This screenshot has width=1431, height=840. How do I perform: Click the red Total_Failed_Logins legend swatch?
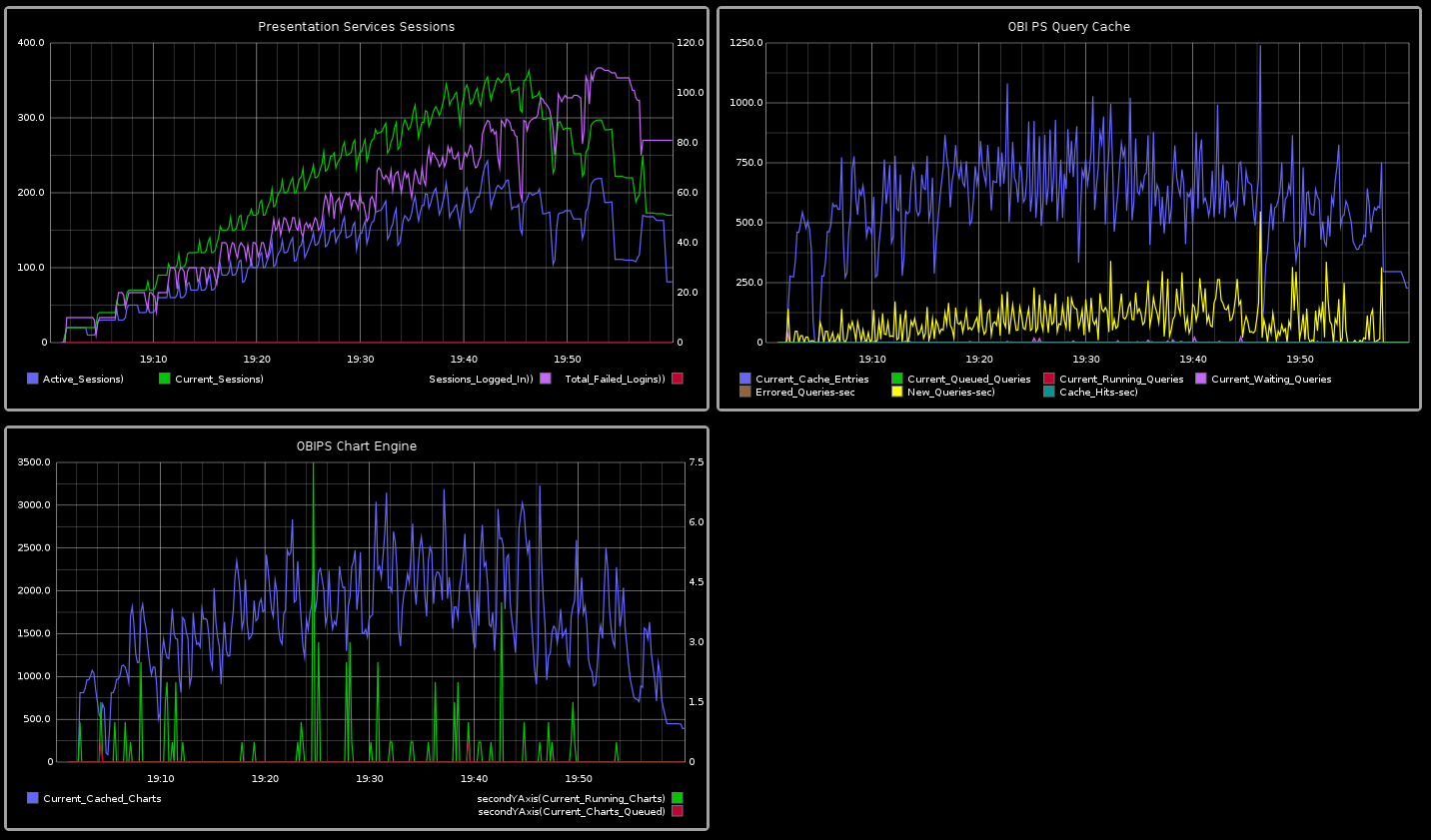678,379
